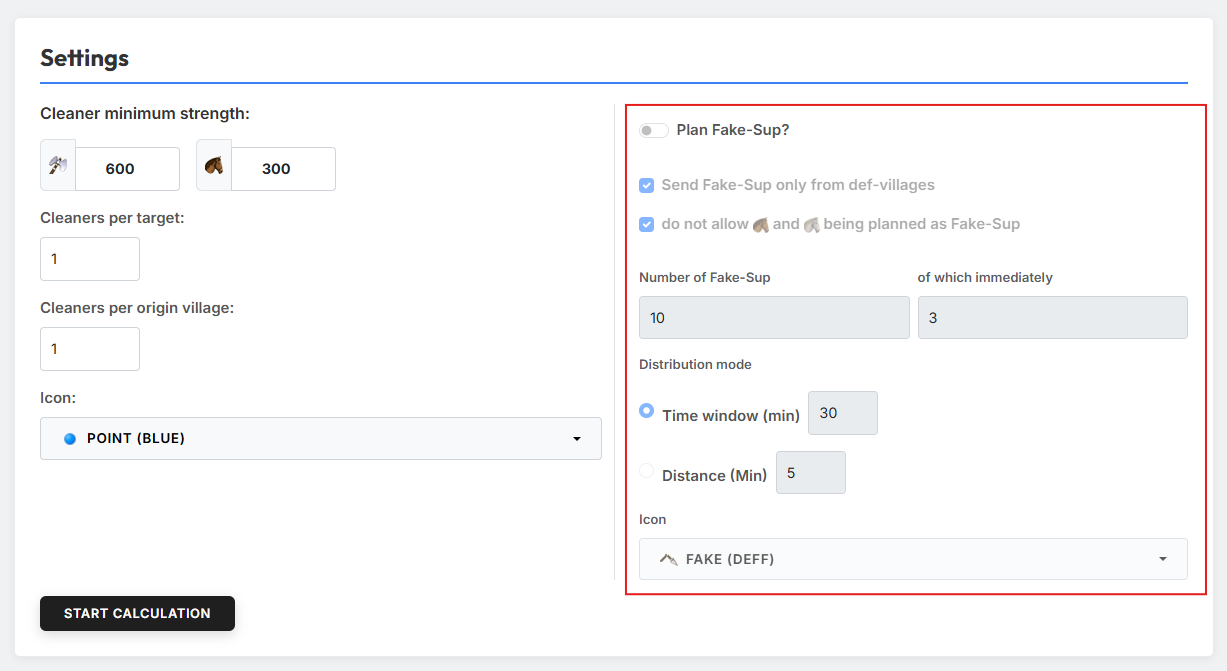Click the Time window minutes field
Image resolution: width=1227 pixels, height=671 pixels.
coord(843,413)
